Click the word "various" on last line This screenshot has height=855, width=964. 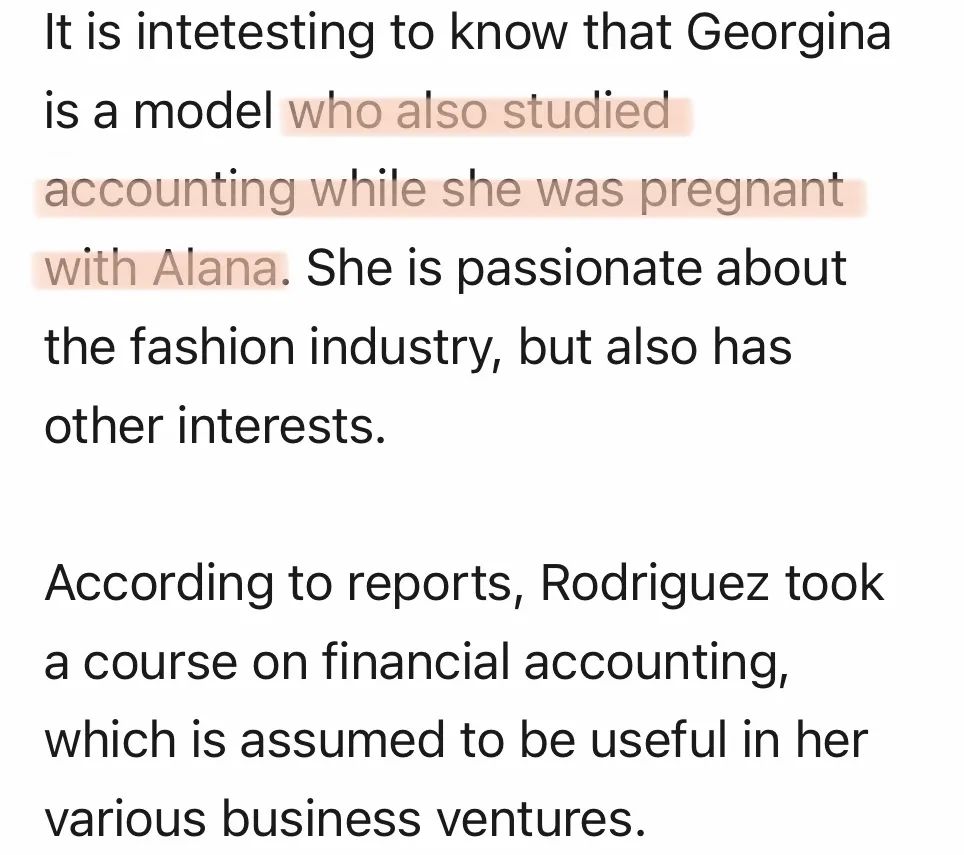[126, 819]
